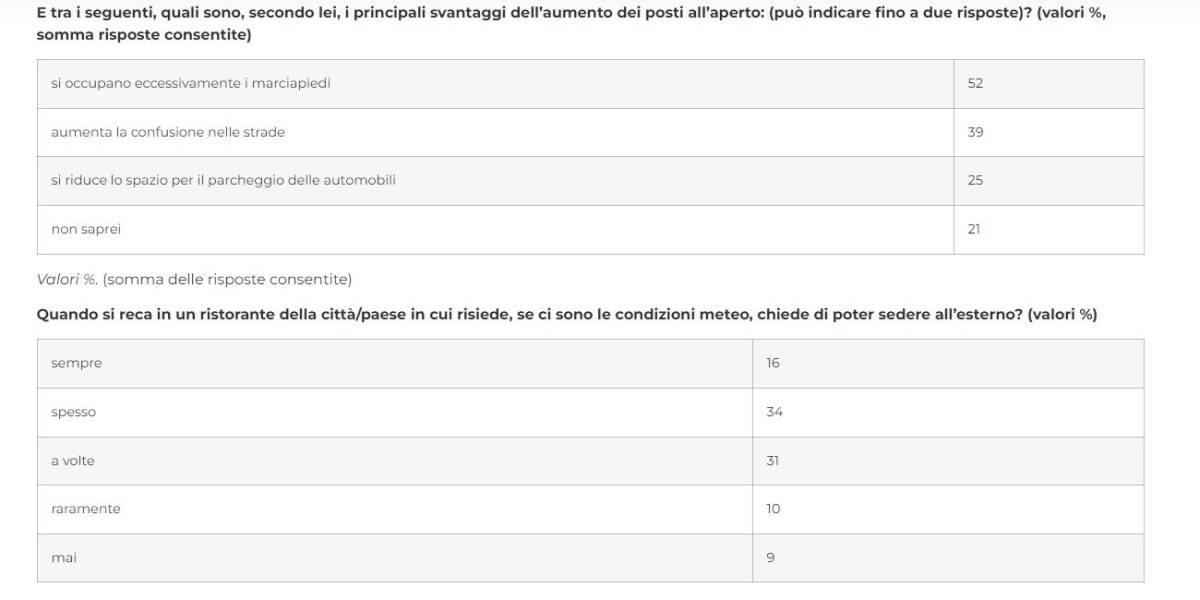1200x600 pixels.
Task: Click the value 25 in the first table
Action: click(975, 180)
